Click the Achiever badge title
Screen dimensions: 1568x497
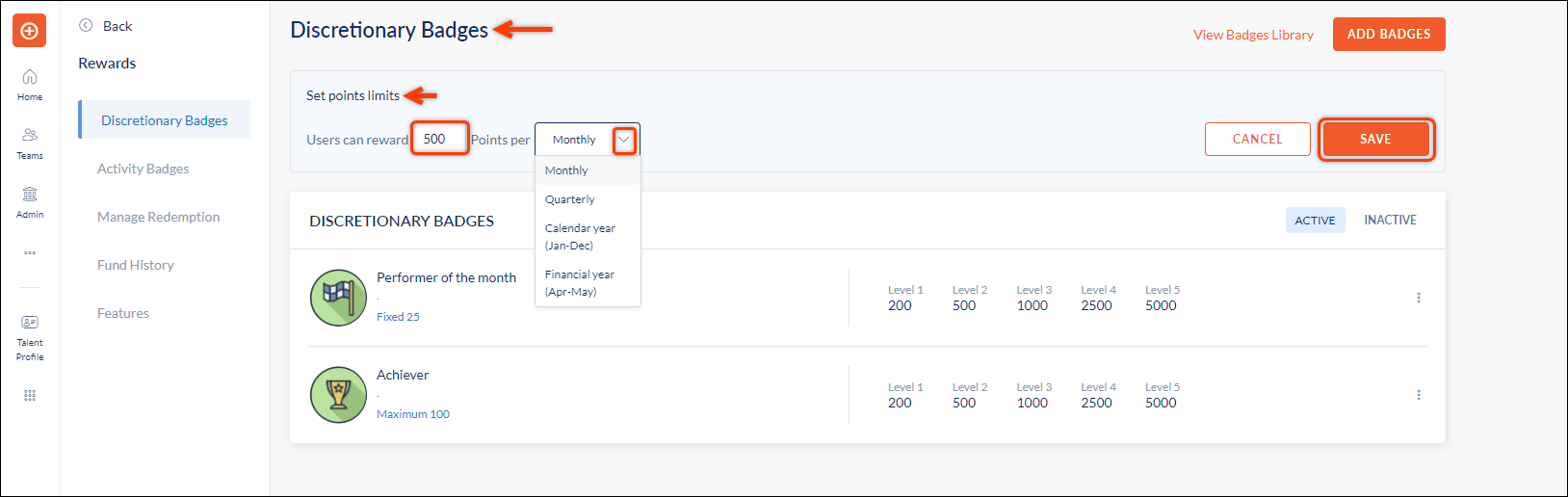pyautogui.click(x=403, y=375)
